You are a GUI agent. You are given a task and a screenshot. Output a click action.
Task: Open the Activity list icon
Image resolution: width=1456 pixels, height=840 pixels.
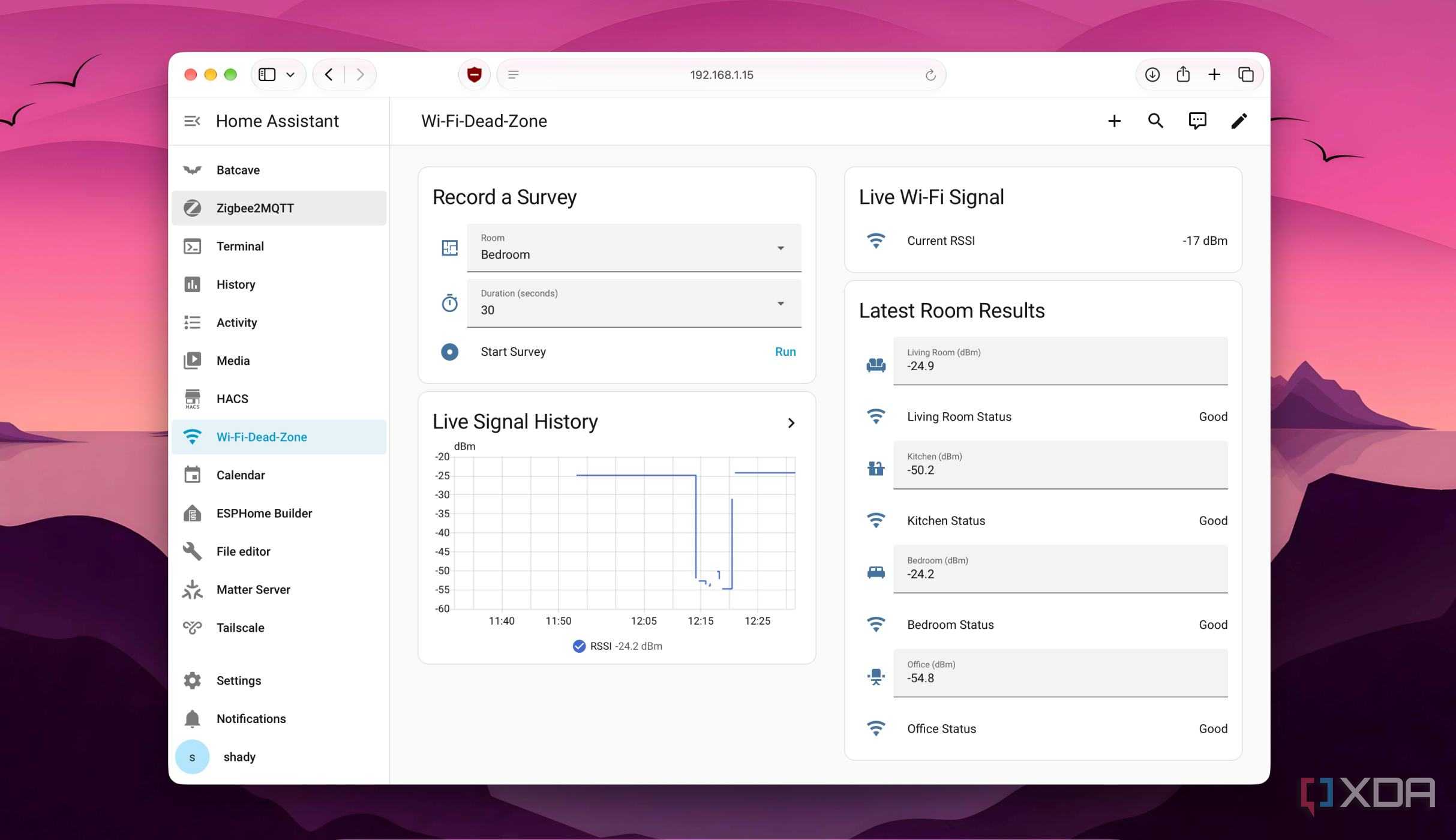tap(192, 323)
